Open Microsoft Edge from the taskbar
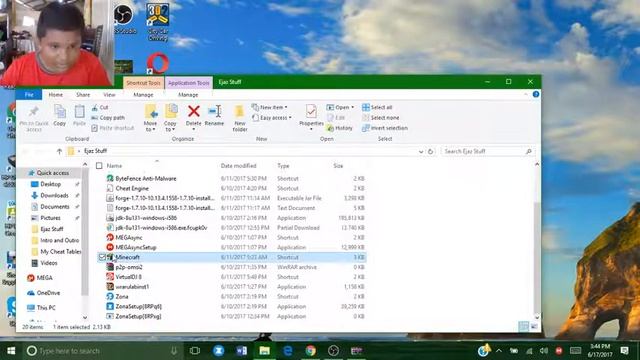This screenshot has height=360, width=640. [288, 351]
